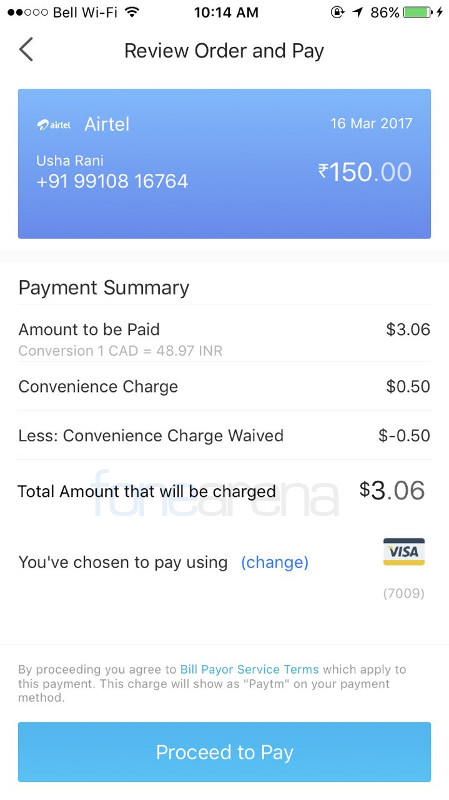
Task: Tap the cellular signal dots
Action: [x=28, y=12]
